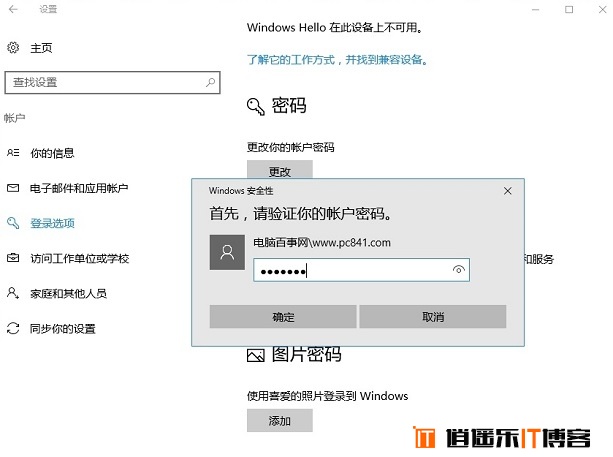Click the person-plus icon for Family & other people
This screenshot has height=457, width=613.
coord(13,293)
